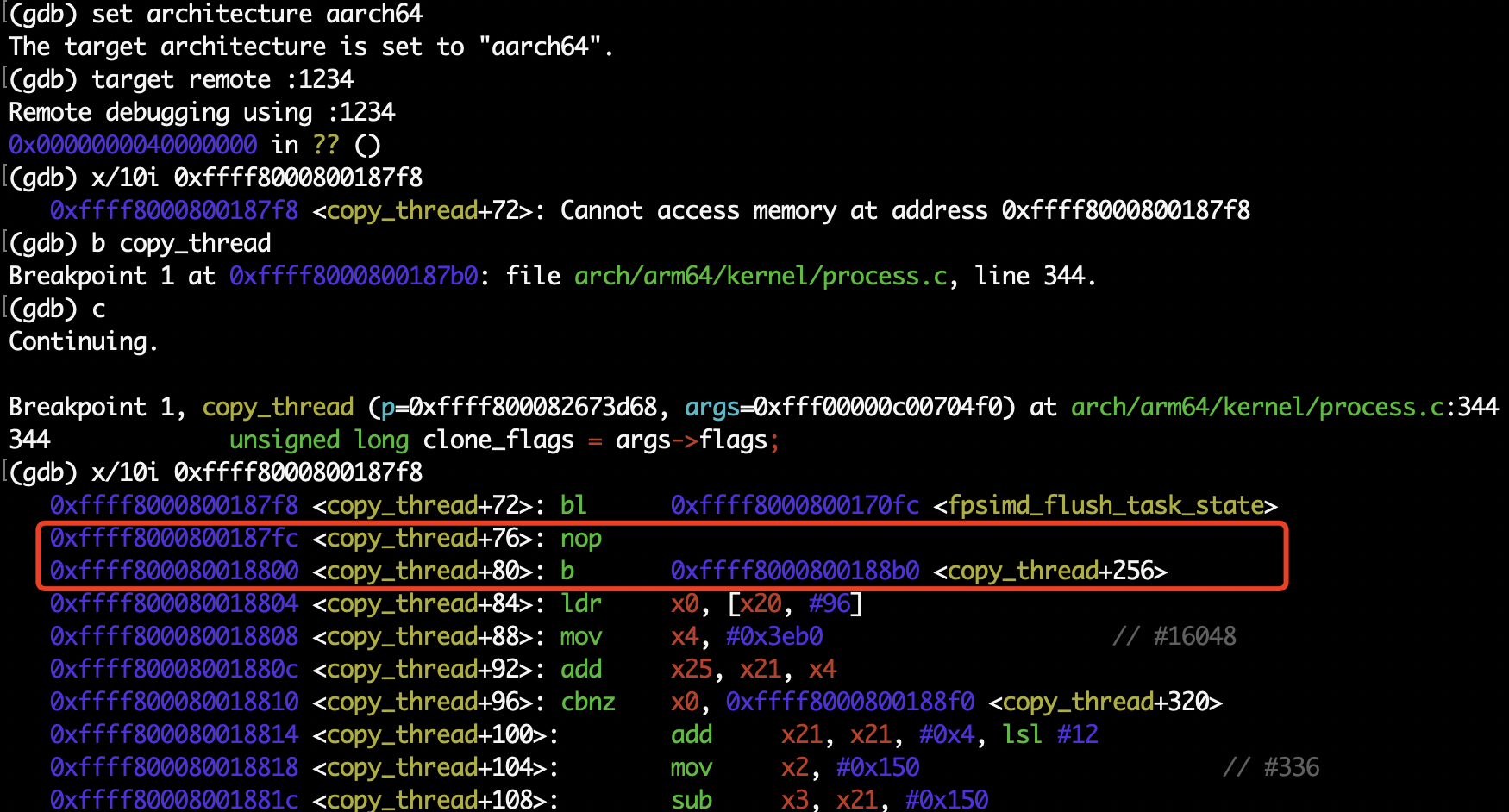Click cbnz target 0xffff8000800188f0
The width and height of the screenshot is (1509, 812).
click(850, 702)
